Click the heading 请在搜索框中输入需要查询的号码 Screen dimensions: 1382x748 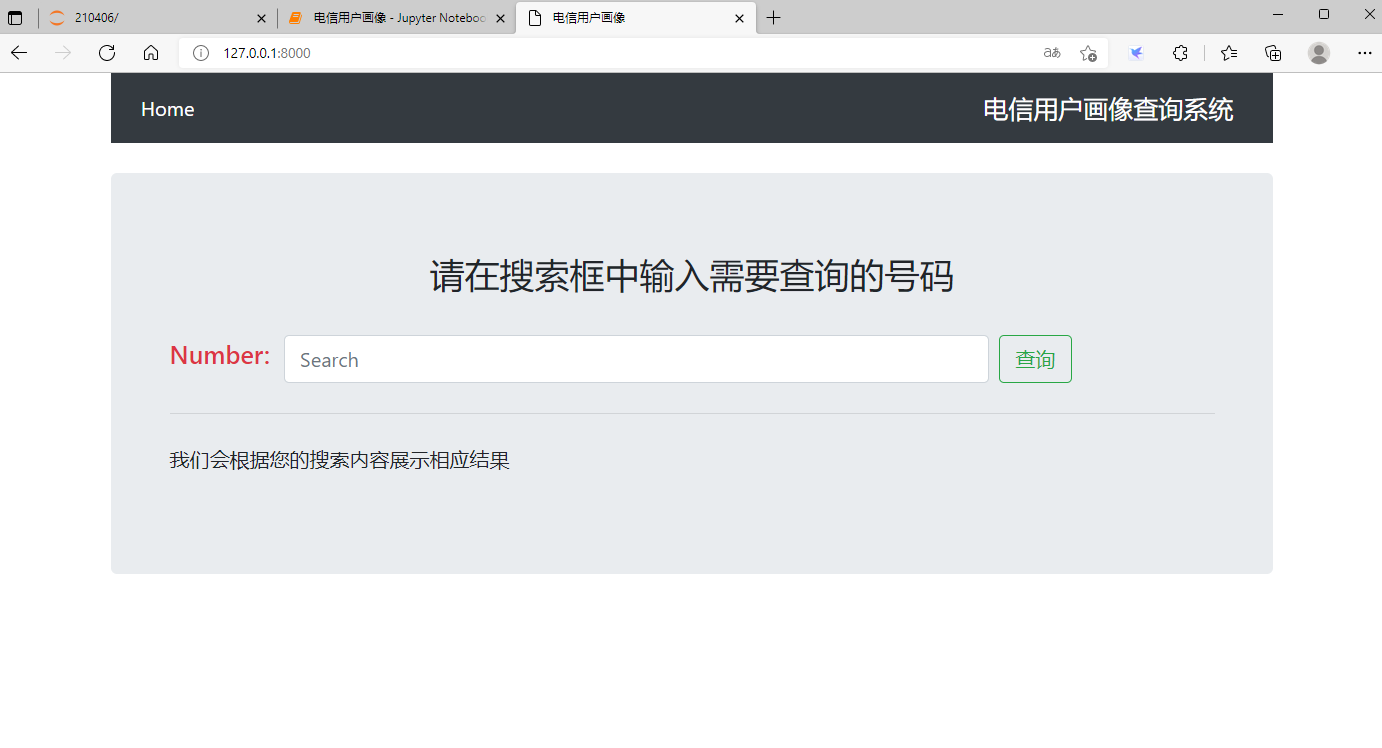[691, 277]
